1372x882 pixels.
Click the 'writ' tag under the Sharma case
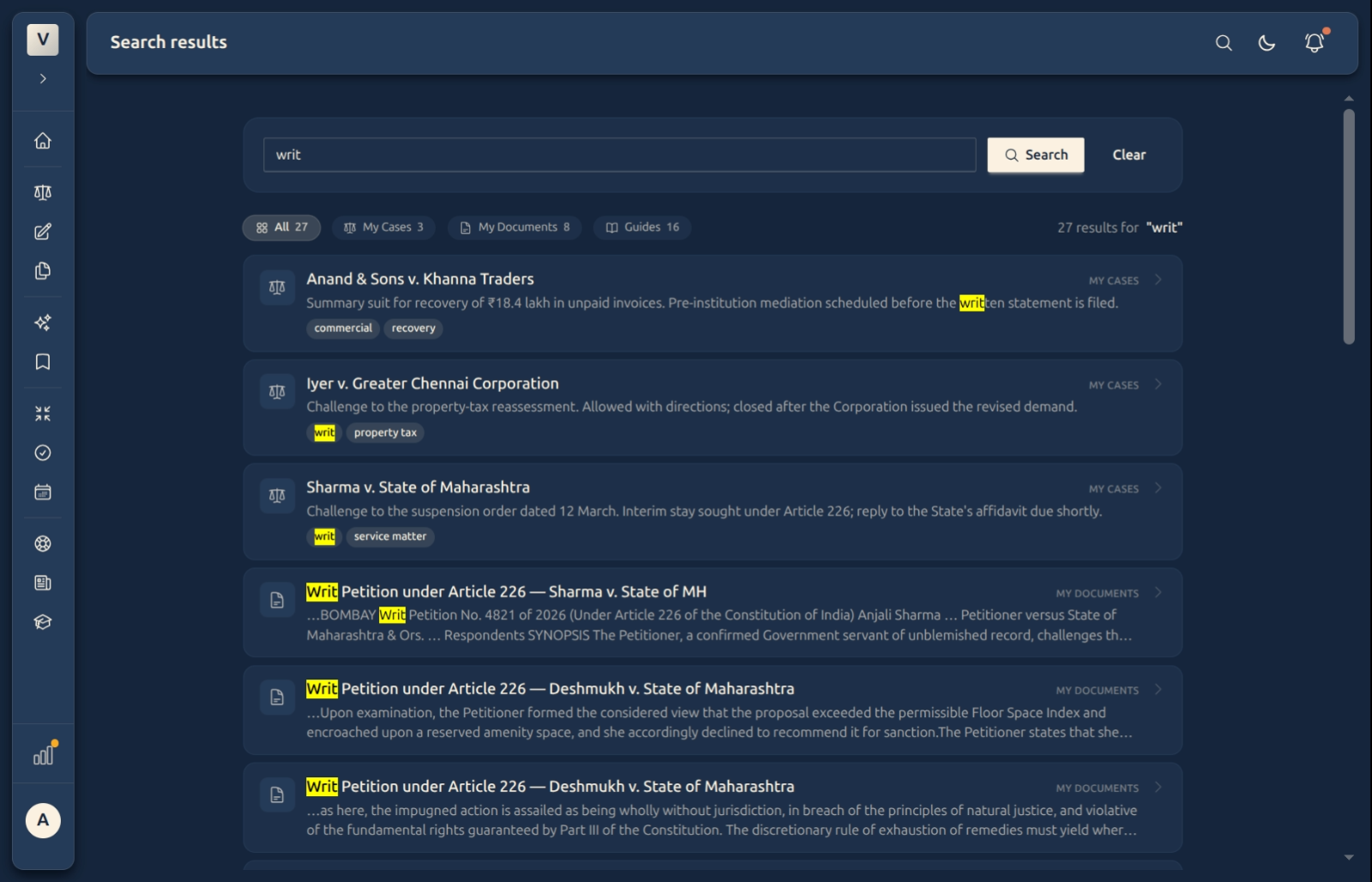click(x=324, y=537)
